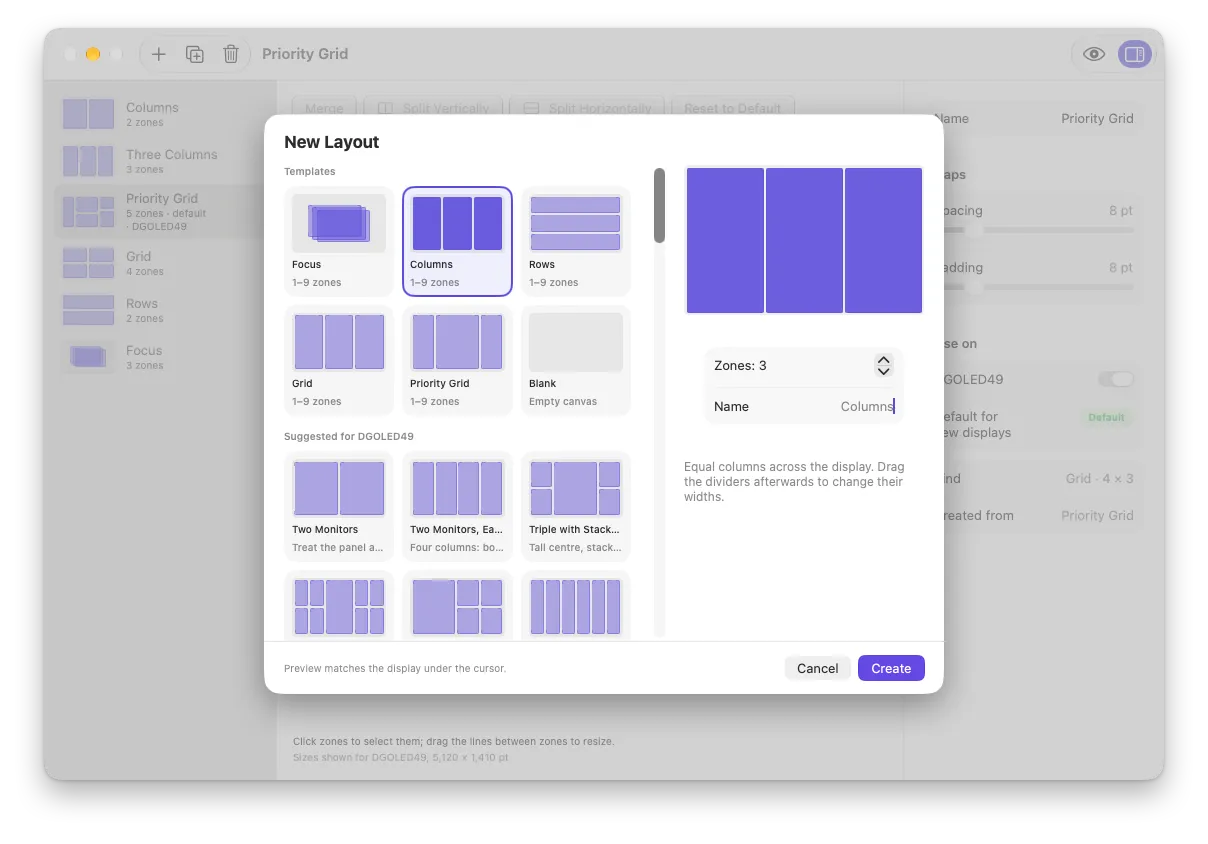1208x844 pixels.
Task: Toggle the inspector sidebar icon in title bar
Action: coord(1134,54)
